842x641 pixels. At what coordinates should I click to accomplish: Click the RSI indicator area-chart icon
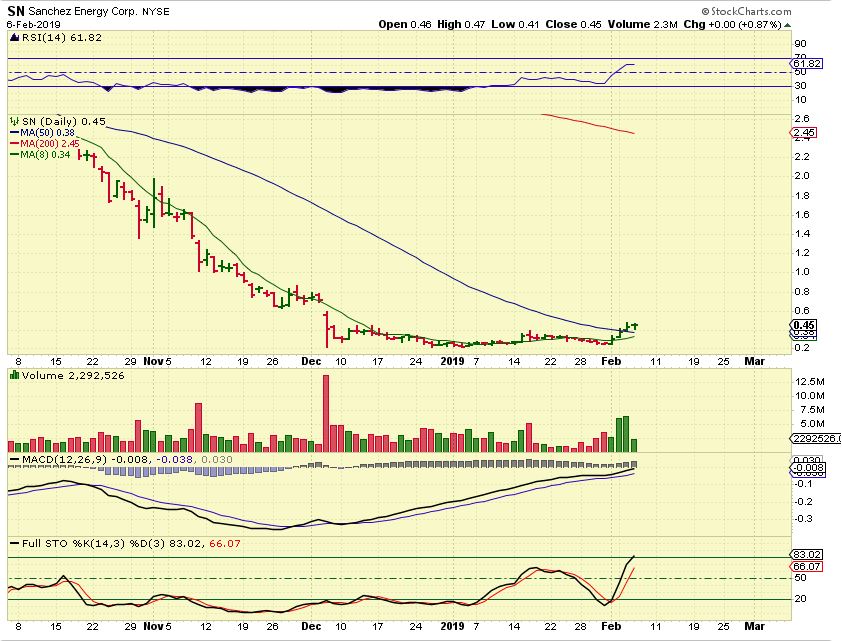pos(14,37)
